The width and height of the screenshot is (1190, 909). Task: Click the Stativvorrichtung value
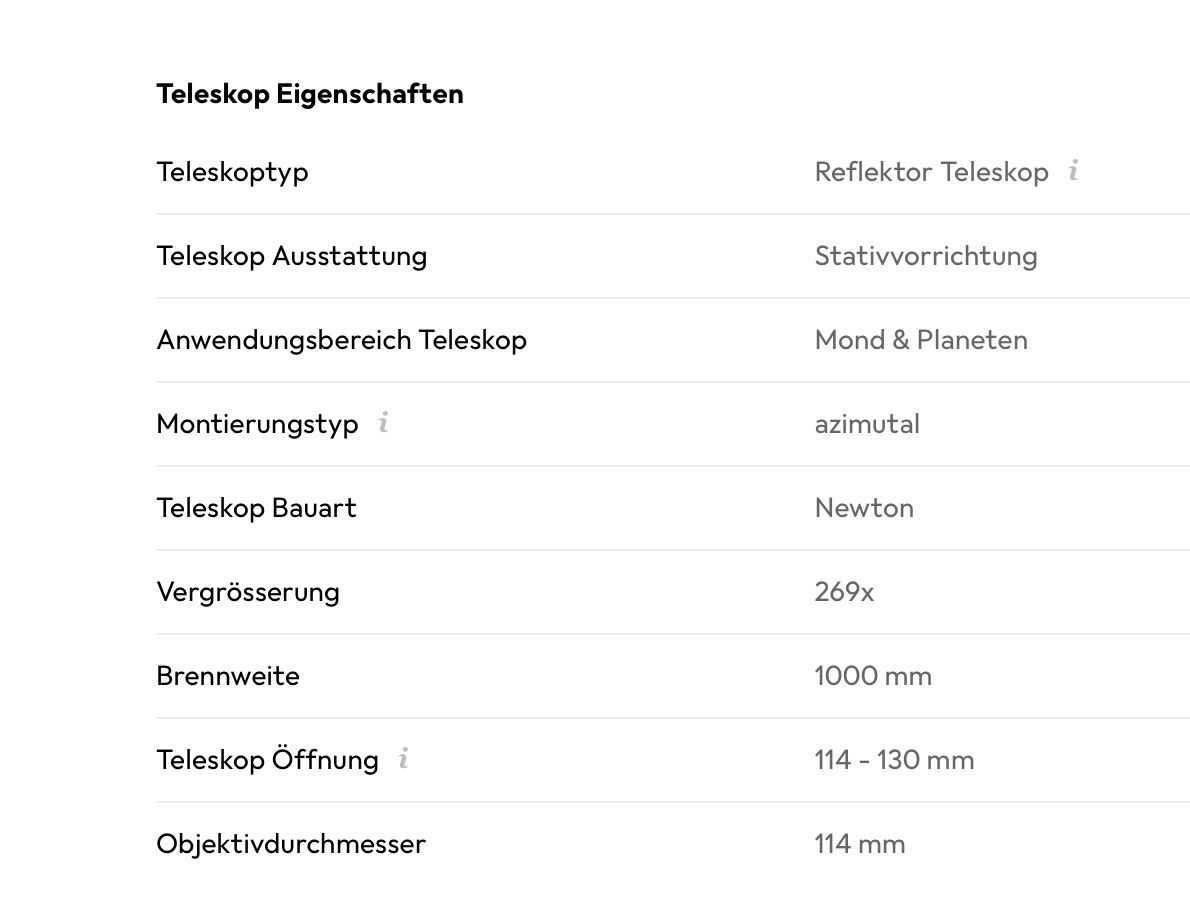coord(926,256)
